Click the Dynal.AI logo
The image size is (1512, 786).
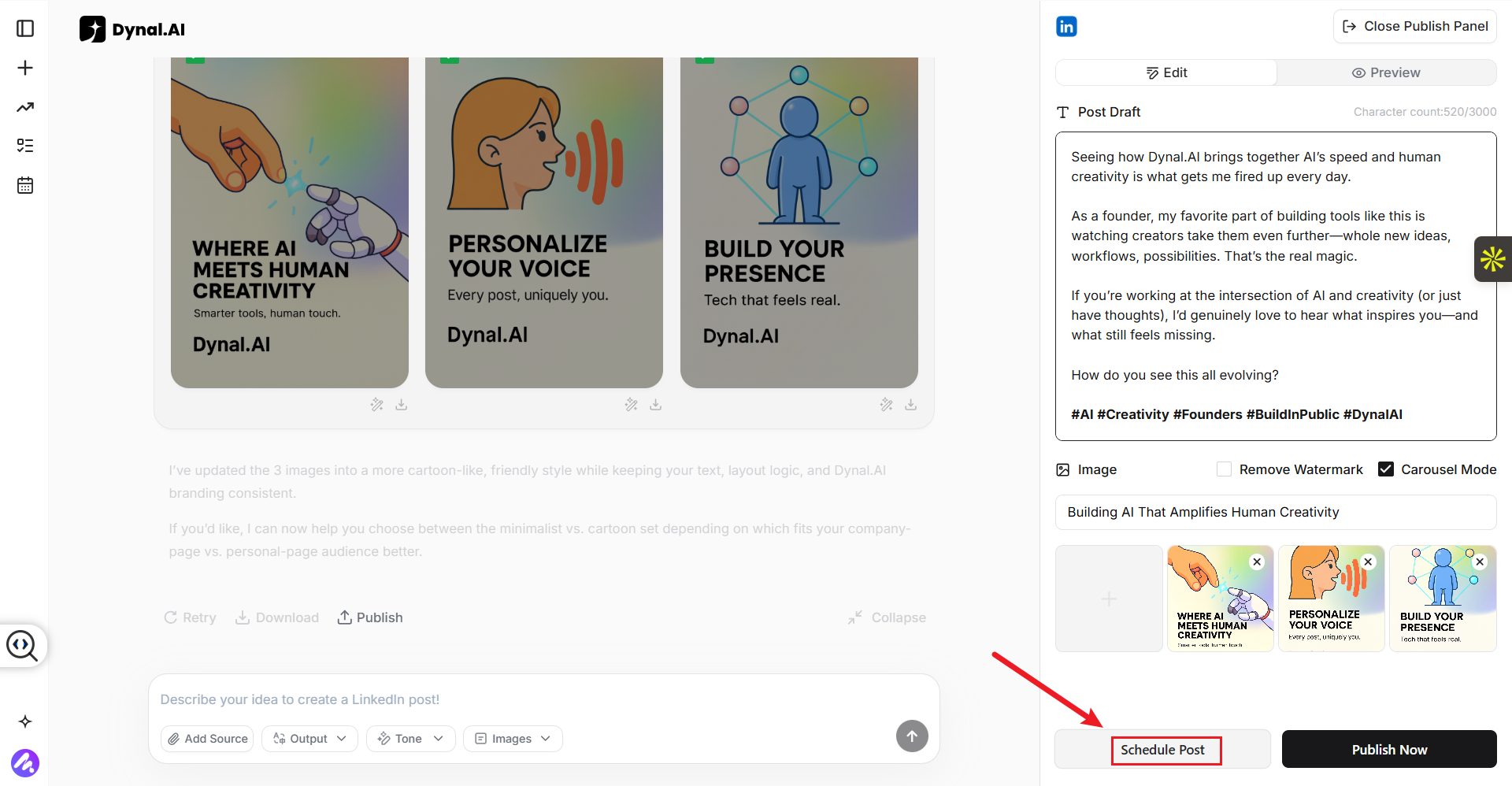click(x=132, y=29)
